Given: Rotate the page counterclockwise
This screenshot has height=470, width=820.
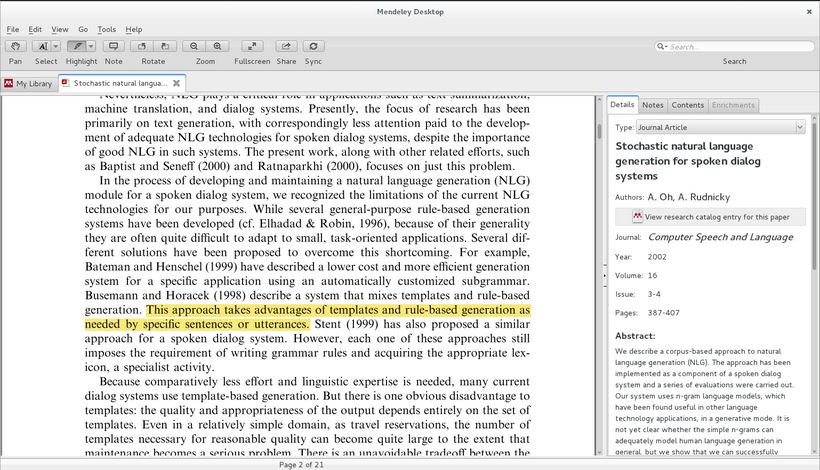Looking at the screenshot, I should coord(142,46).
